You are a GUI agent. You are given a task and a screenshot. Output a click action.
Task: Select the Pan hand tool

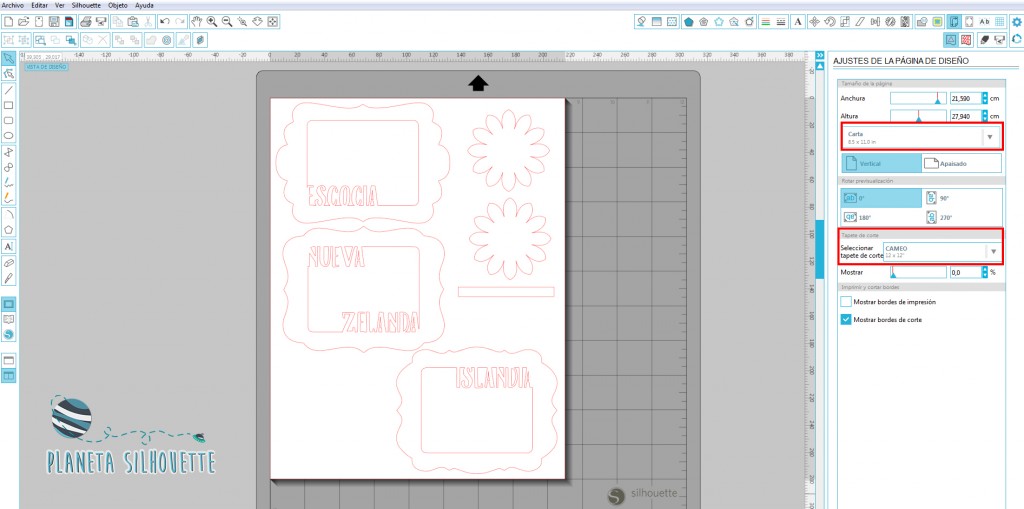[x=196, y=21]
